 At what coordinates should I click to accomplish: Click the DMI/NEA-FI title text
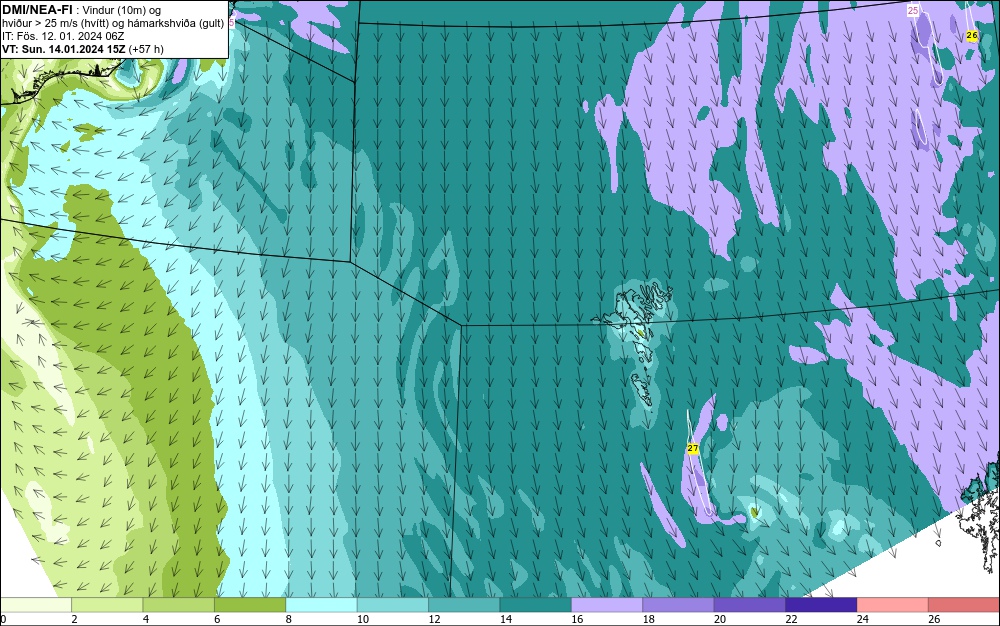37,9
